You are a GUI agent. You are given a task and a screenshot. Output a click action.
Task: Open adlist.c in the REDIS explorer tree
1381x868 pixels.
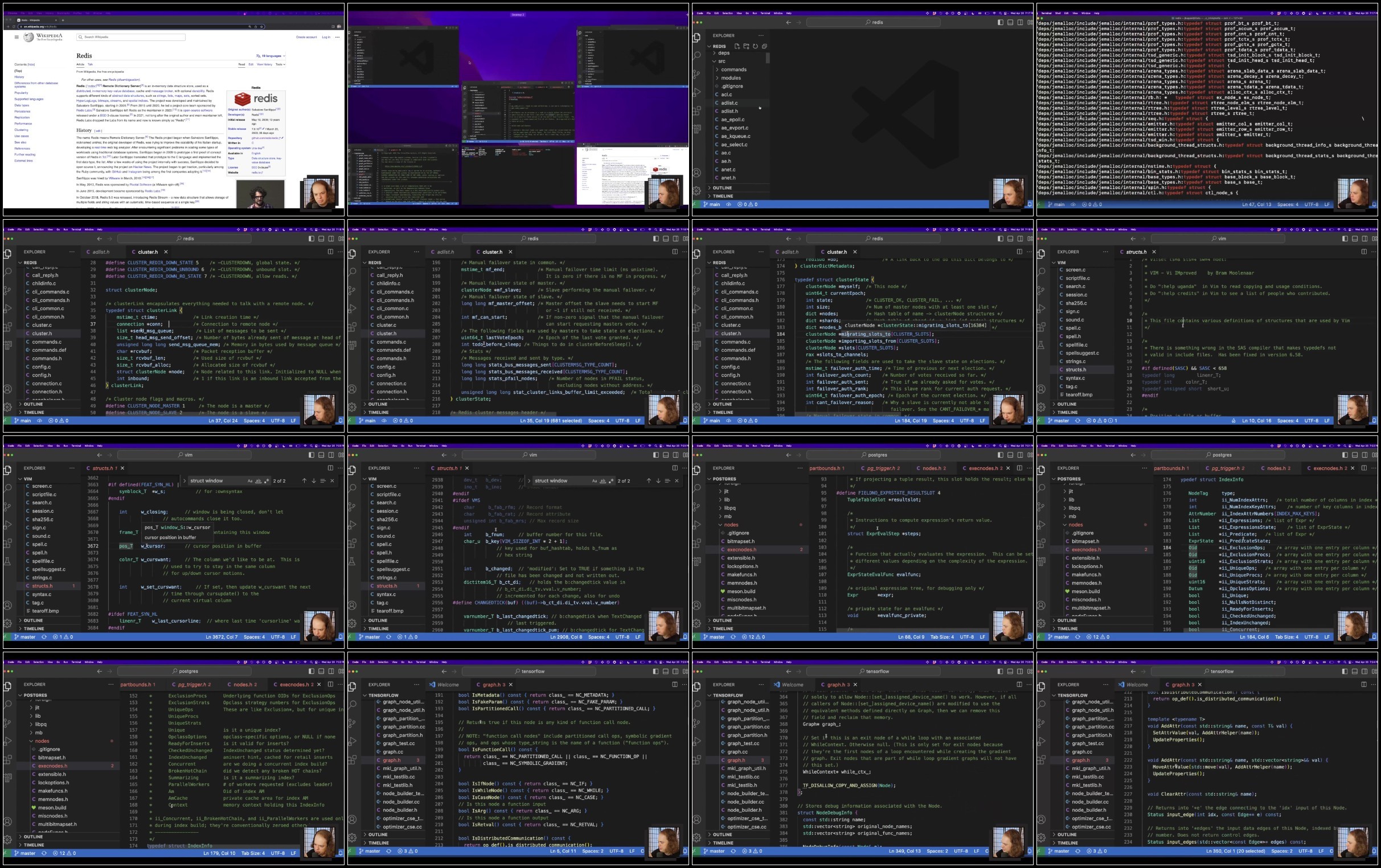(730, 102)
